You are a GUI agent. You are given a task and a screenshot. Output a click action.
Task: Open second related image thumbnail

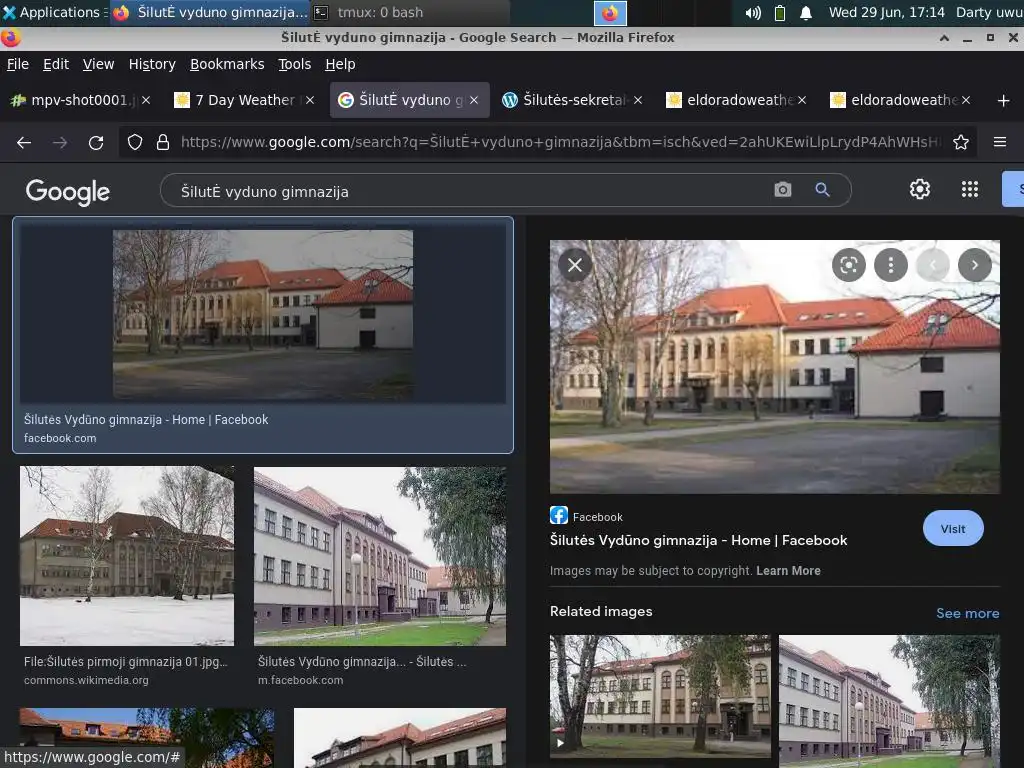[x=889, y=700]
